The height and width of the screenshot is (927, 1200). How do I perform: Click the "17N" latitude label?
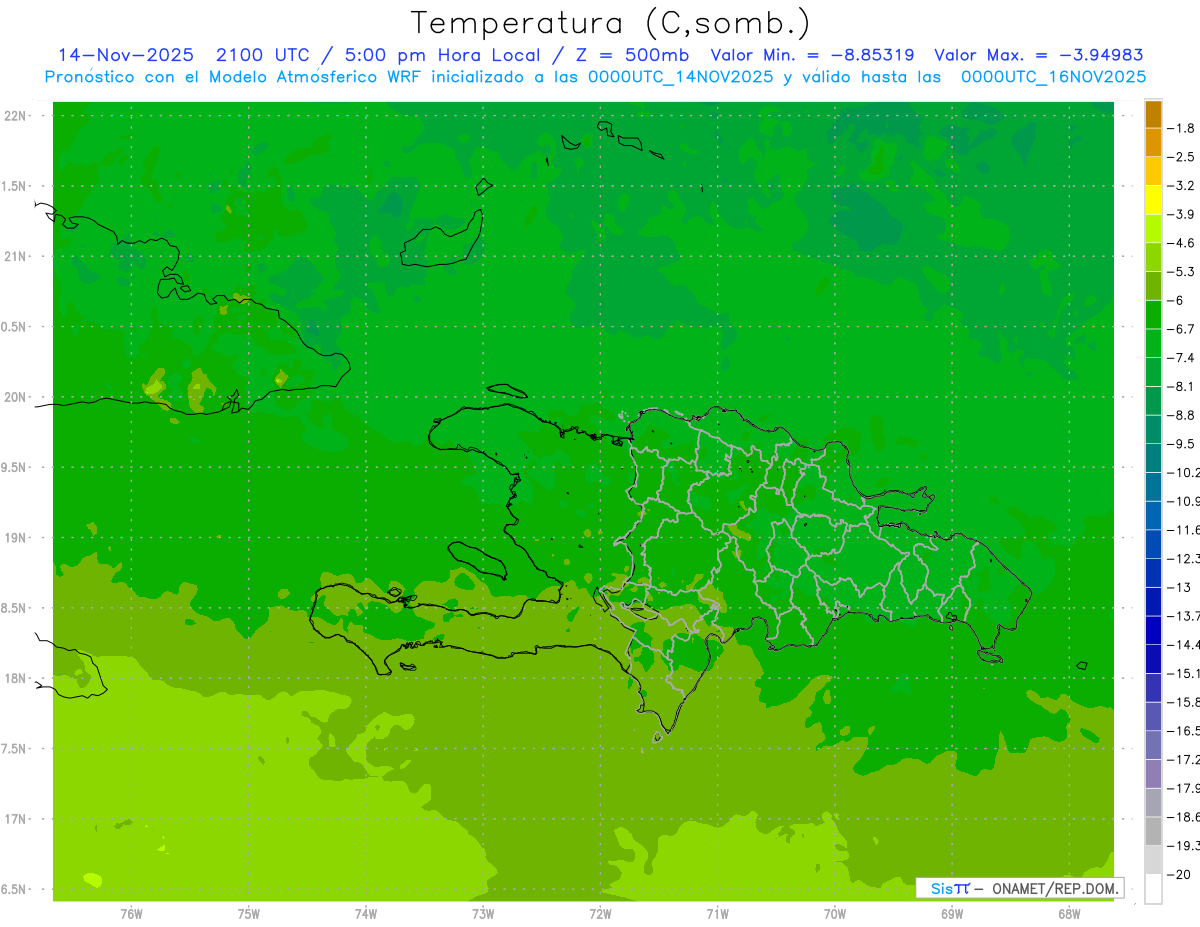pyautogui.click(x=15, y=818)
